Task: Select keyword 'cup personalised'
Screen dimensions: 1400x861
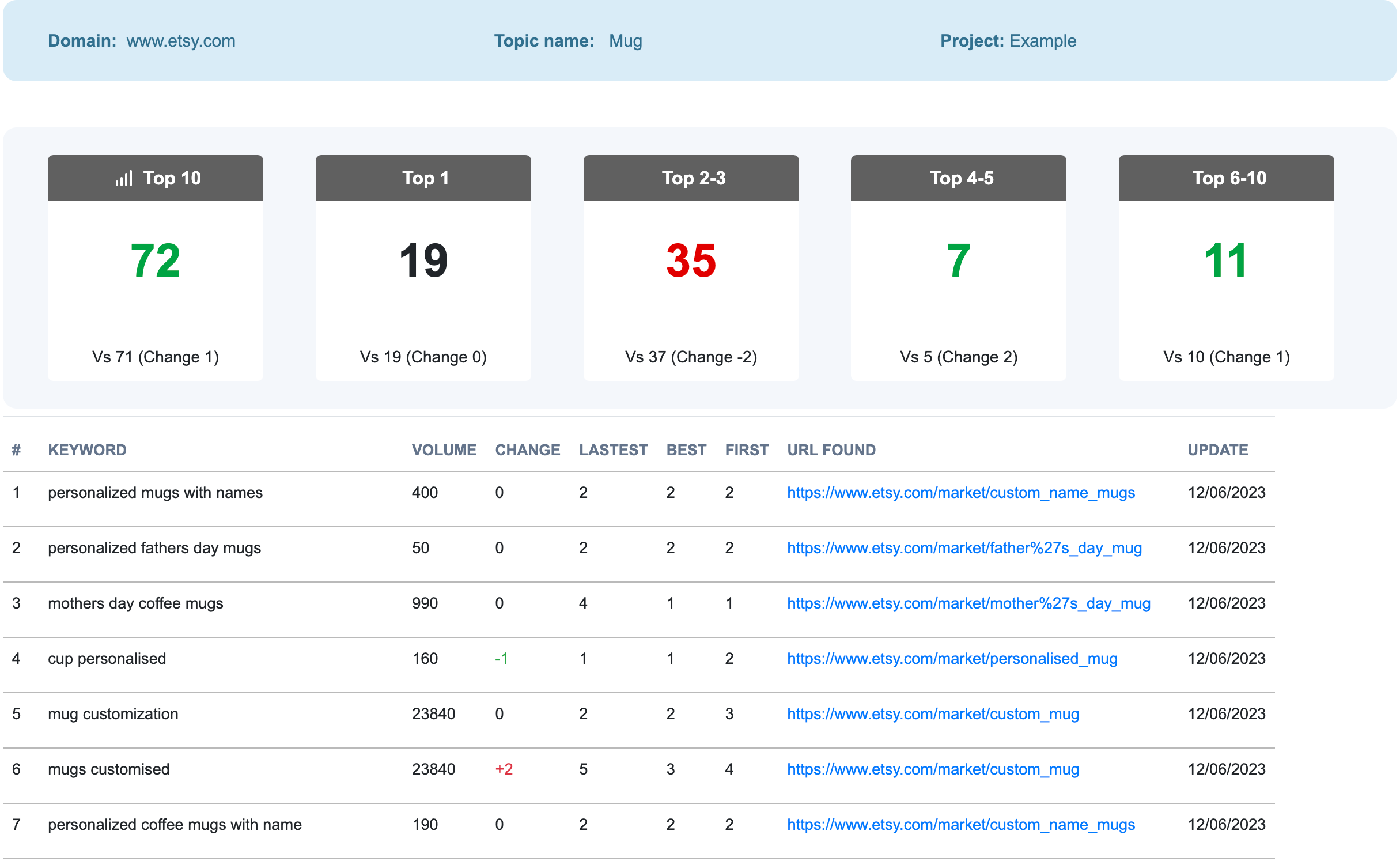Action: click(107, 659)
